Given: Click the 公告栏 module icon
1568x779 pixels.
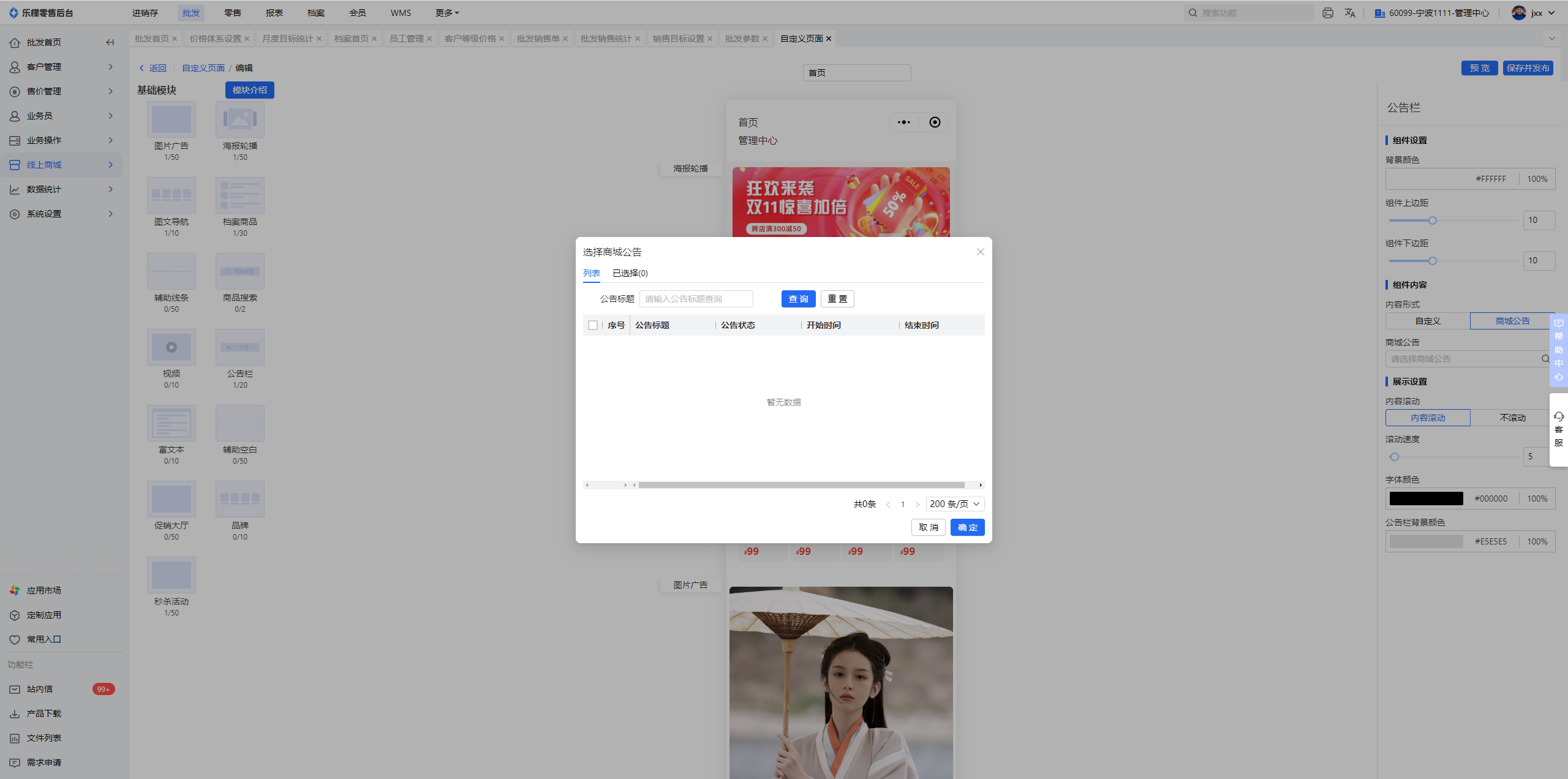Looking at the screenshot, I should click(239, 347).
